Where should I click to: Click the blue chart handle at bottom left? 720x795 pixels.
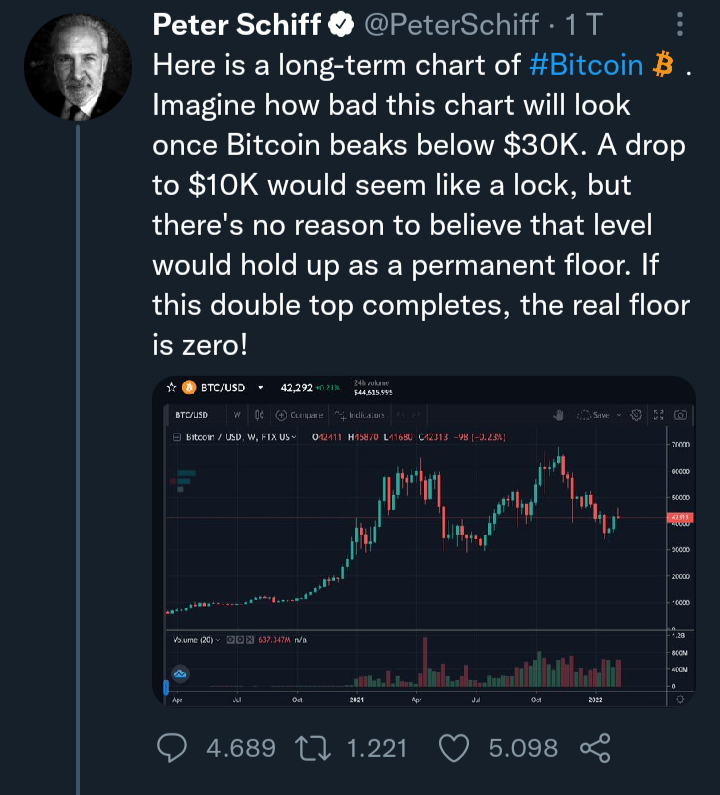[166, 688]
